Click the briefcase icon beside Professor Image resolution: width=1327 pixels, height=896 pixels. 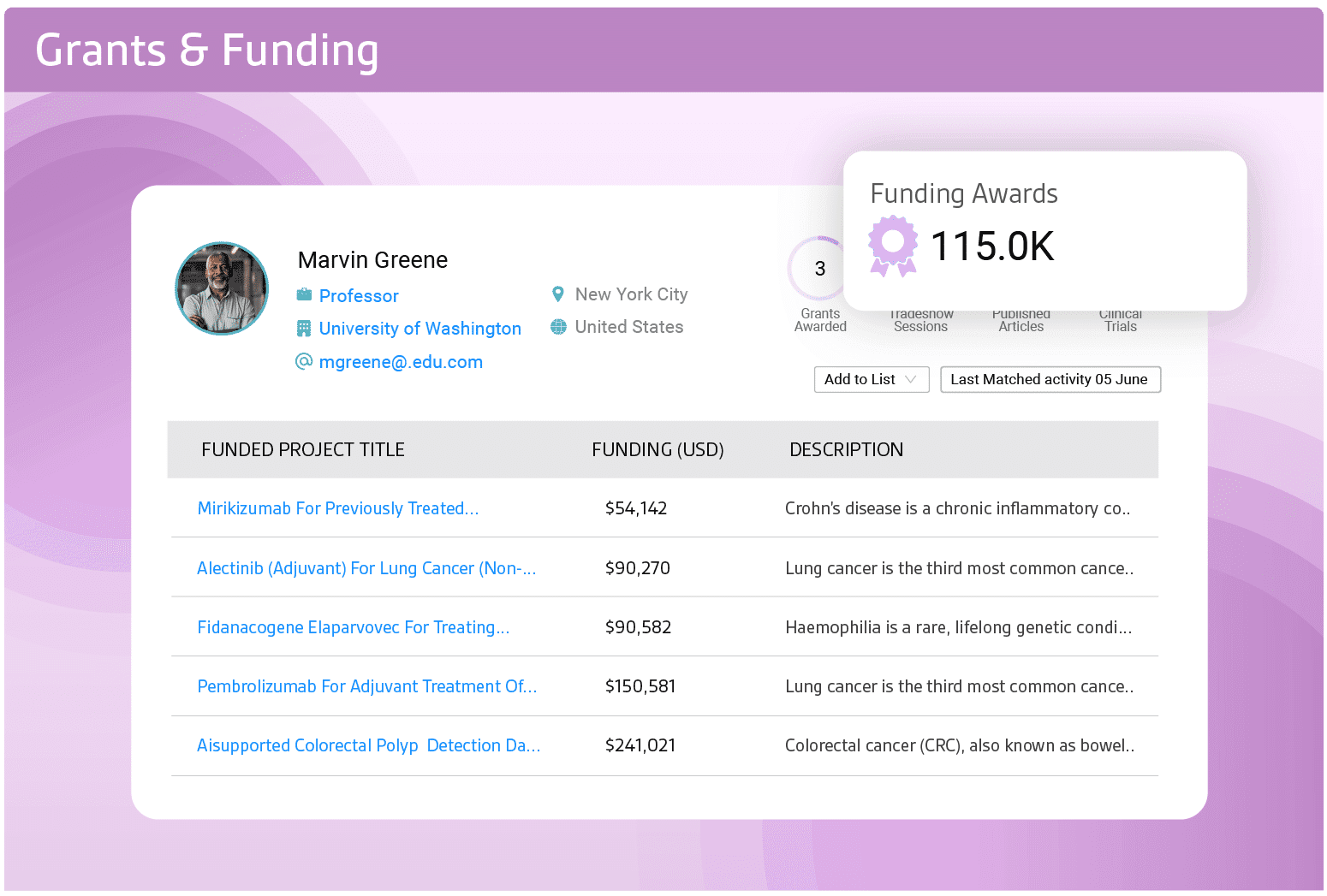pyautogui.click(x=304, y=295)
